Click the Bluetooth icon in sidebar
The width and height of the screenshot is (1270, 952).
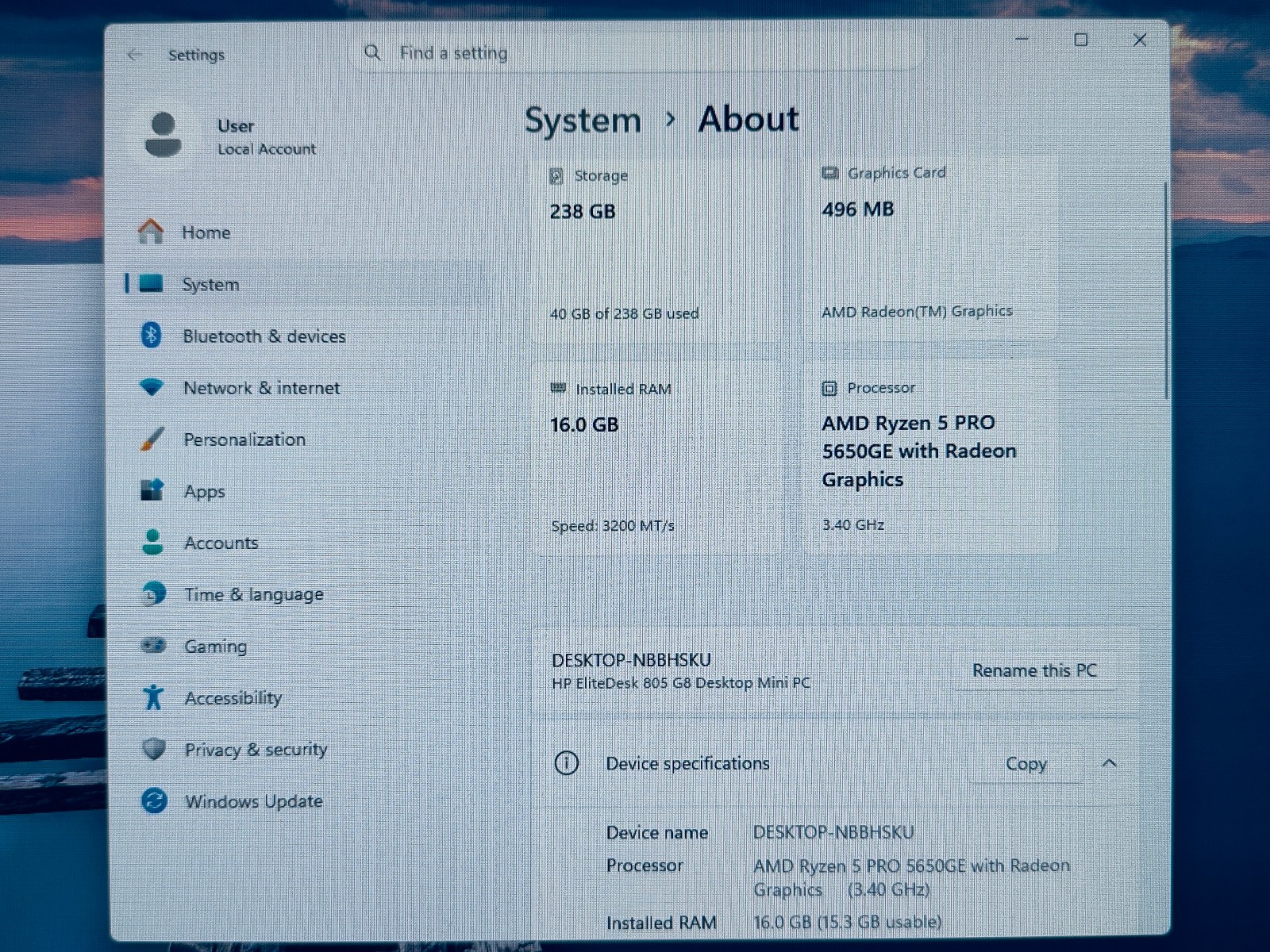tap(151, 335)
